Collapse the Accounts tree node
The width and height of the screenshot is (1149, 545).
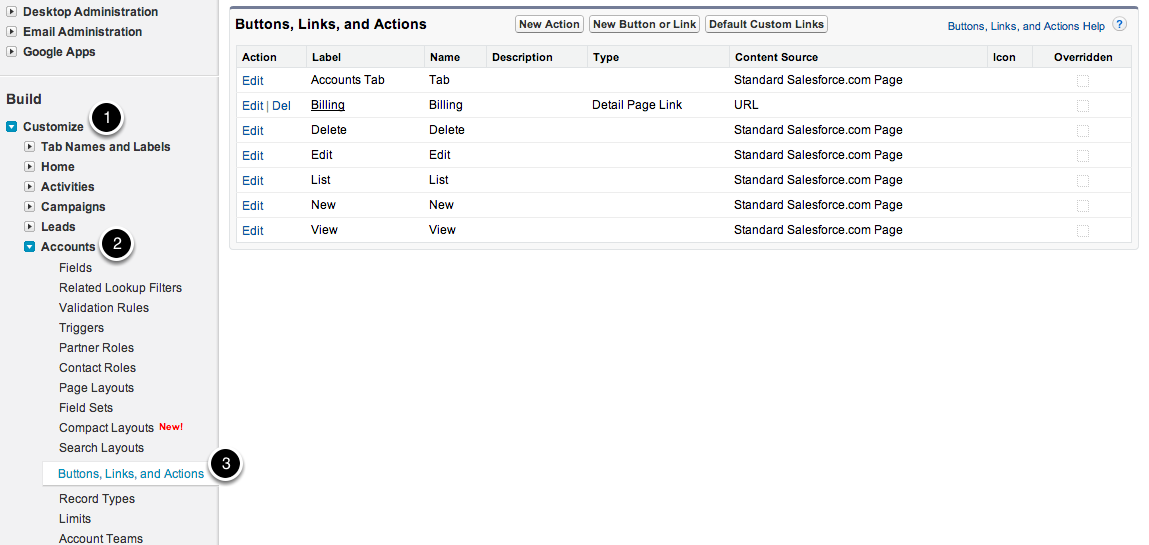[x=30, y=247]
